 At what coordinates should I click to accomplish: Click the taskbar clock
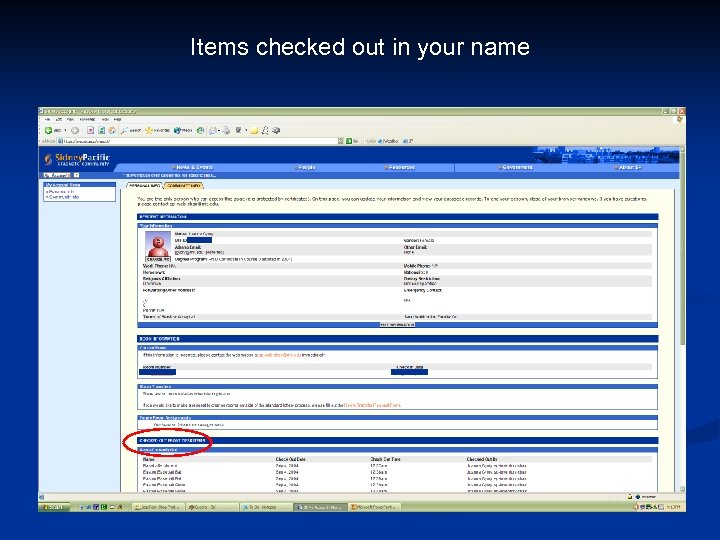click(673, 507)
